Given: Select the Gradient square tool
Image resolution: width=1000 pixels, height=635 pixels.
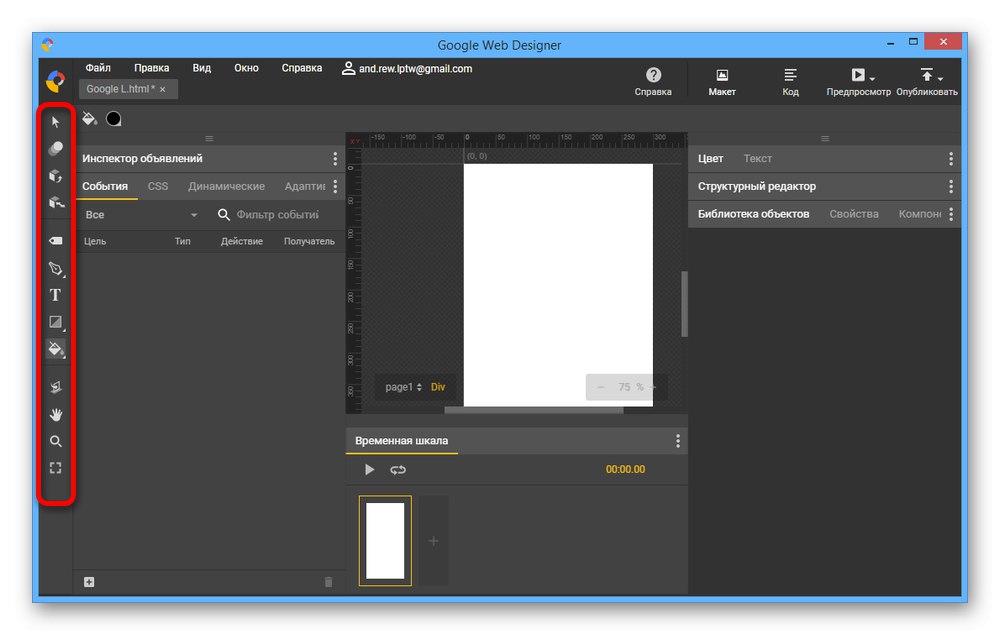Looking at the screenshot, I should 56,322.
